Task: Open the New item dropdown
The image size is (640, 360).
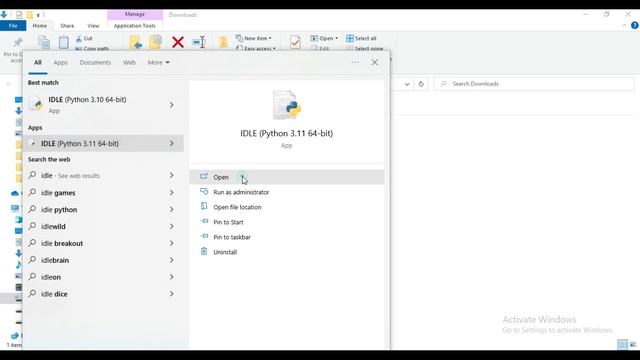Action: tap(254, 38)
